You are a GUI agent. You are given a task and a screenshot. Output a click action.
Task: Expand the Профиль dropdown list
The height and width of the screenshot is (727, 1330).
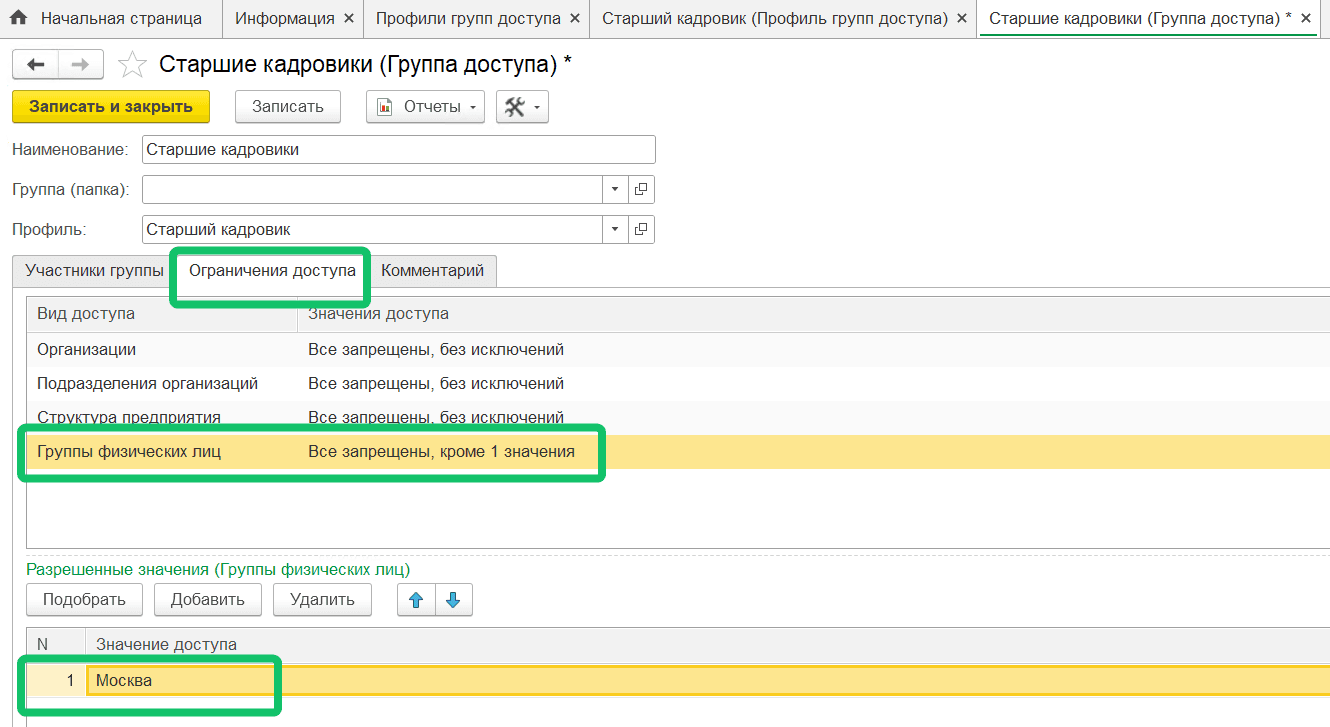[616, 229]
